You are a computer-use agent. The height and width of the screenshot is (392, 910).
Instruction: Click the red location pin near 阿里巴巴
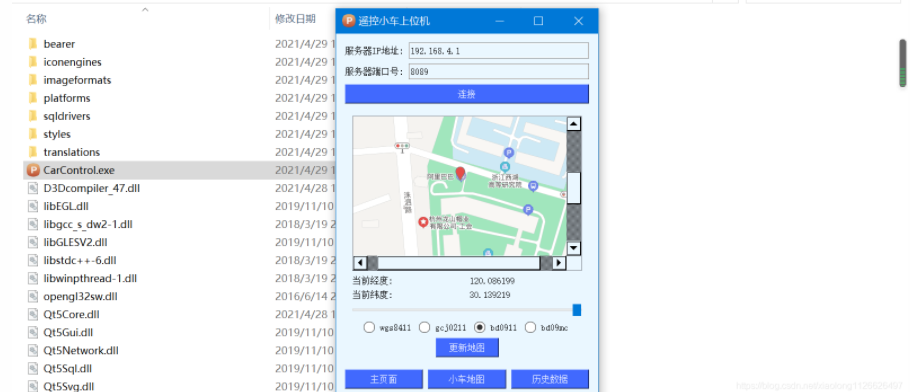click(x=460, y=173)
